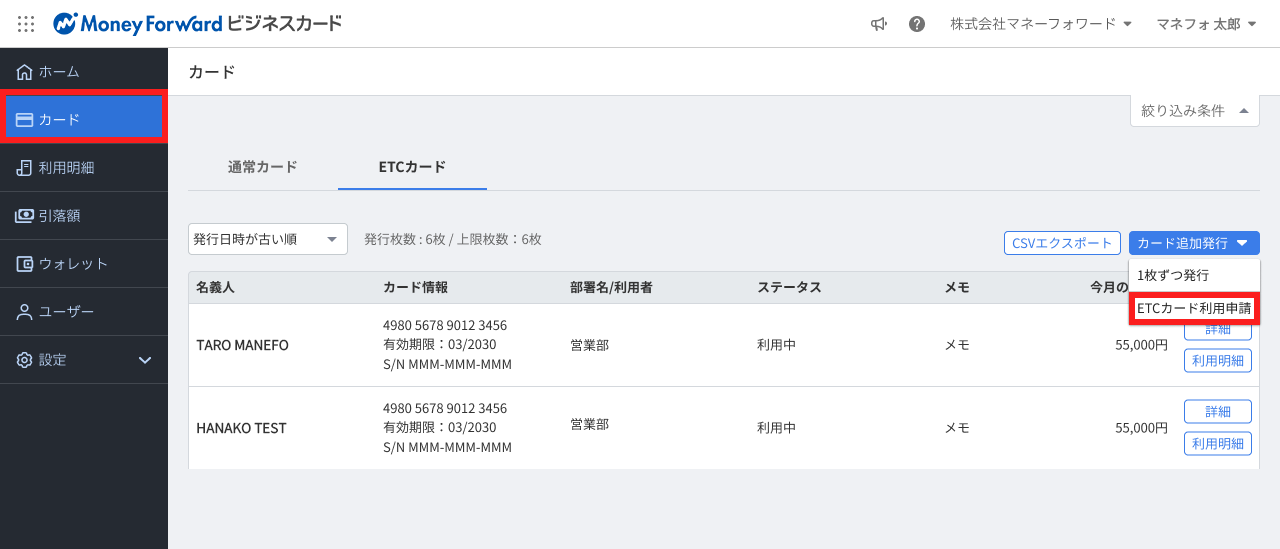This screenshot has width=1280, height=549.
Task: Open the 株式会社マネーフォワード company dropdown
Action: 1041,24
